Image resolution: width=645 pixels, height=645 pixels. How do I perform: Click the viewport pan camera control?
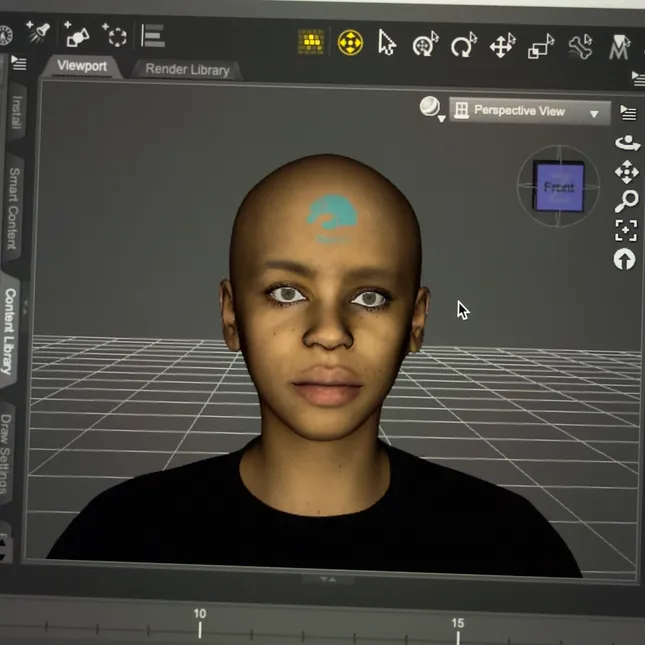click(x=626, y=172)
